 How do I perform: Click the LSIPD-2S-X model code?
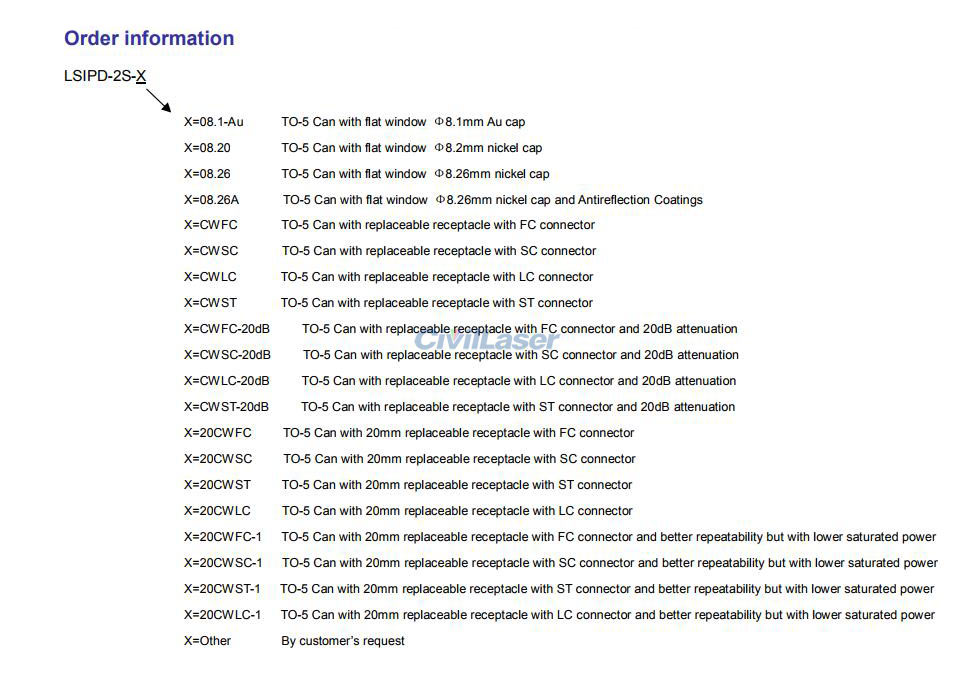[105, 76]
